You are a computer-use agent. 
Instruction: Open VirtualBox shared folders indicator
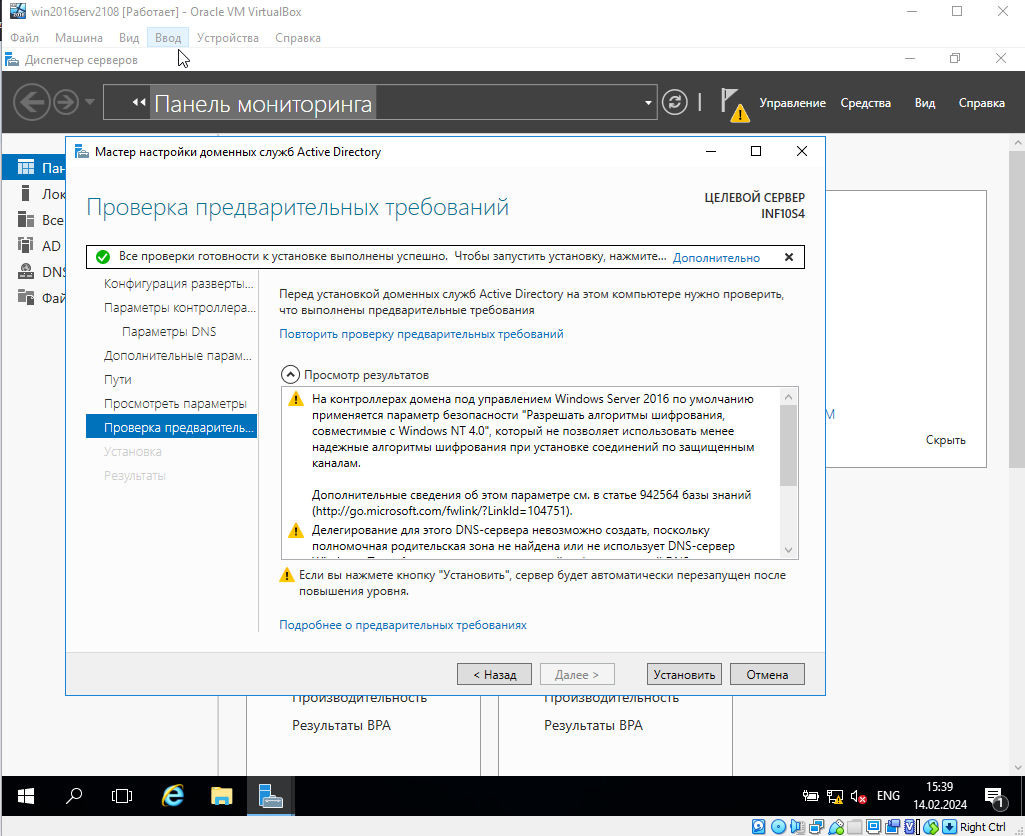point(854,827)
